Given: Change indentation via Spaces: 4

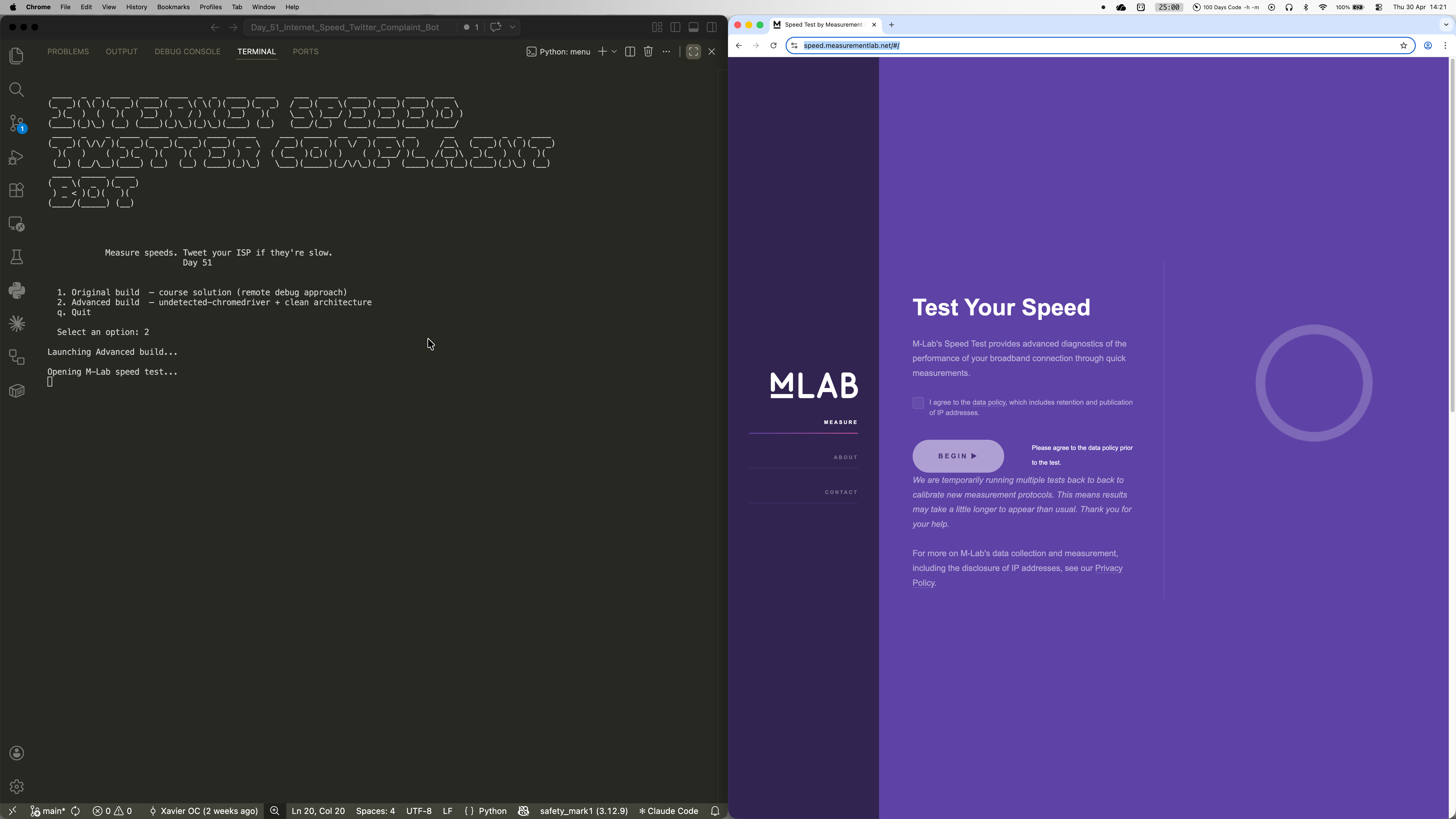Looking at the screenshot, I should point(375,811).
